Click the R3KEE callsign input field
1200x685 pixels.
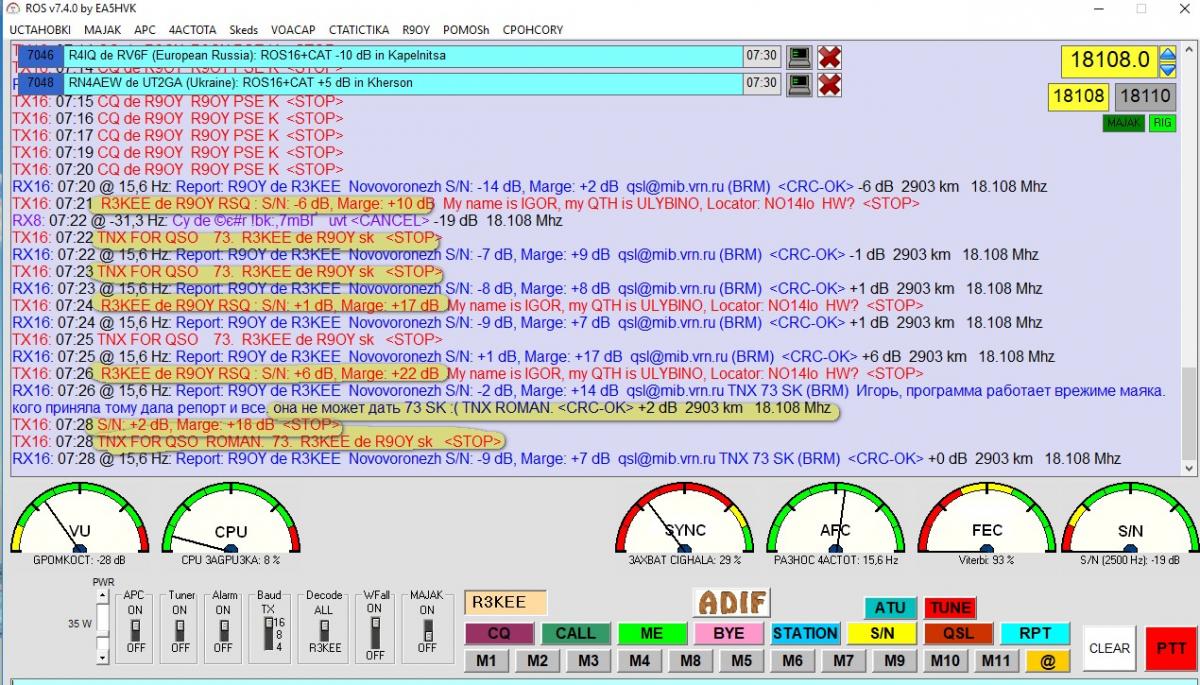505,602
